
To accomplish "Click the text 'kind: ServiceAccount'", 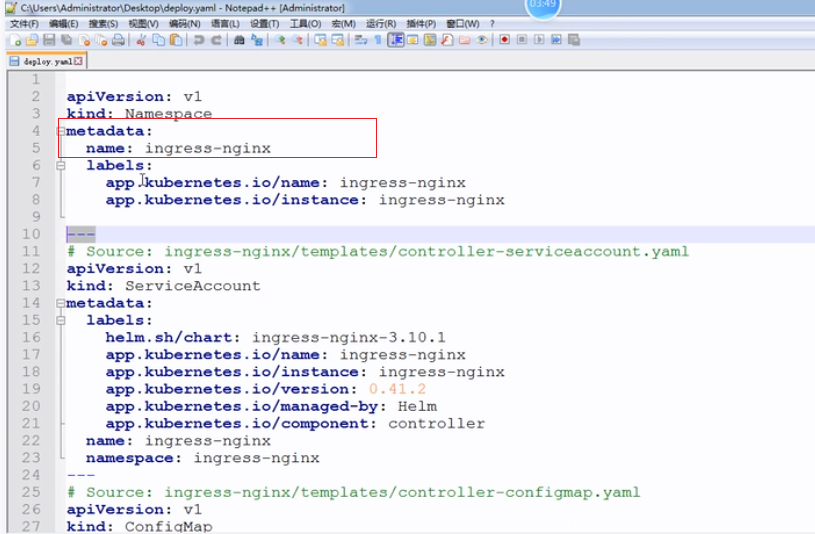I will click(163, 286).
